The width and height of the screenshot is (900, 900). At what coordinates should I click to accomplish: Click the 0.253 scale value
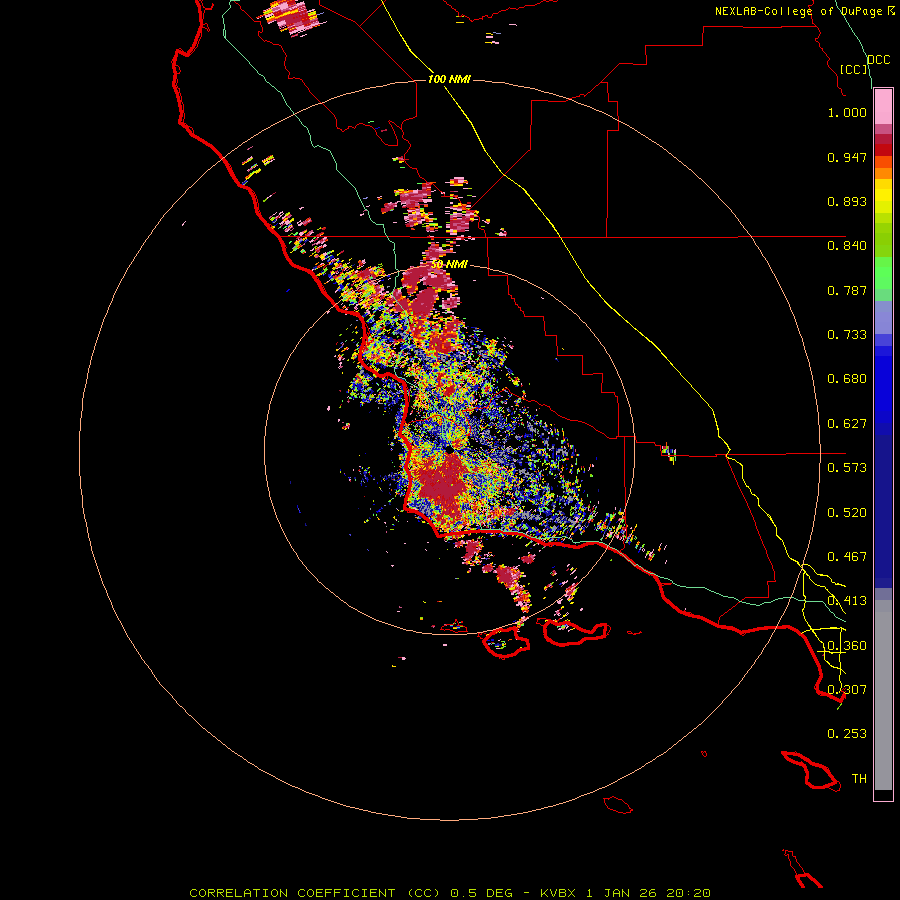pyautogui.click(x=847, y=734)
